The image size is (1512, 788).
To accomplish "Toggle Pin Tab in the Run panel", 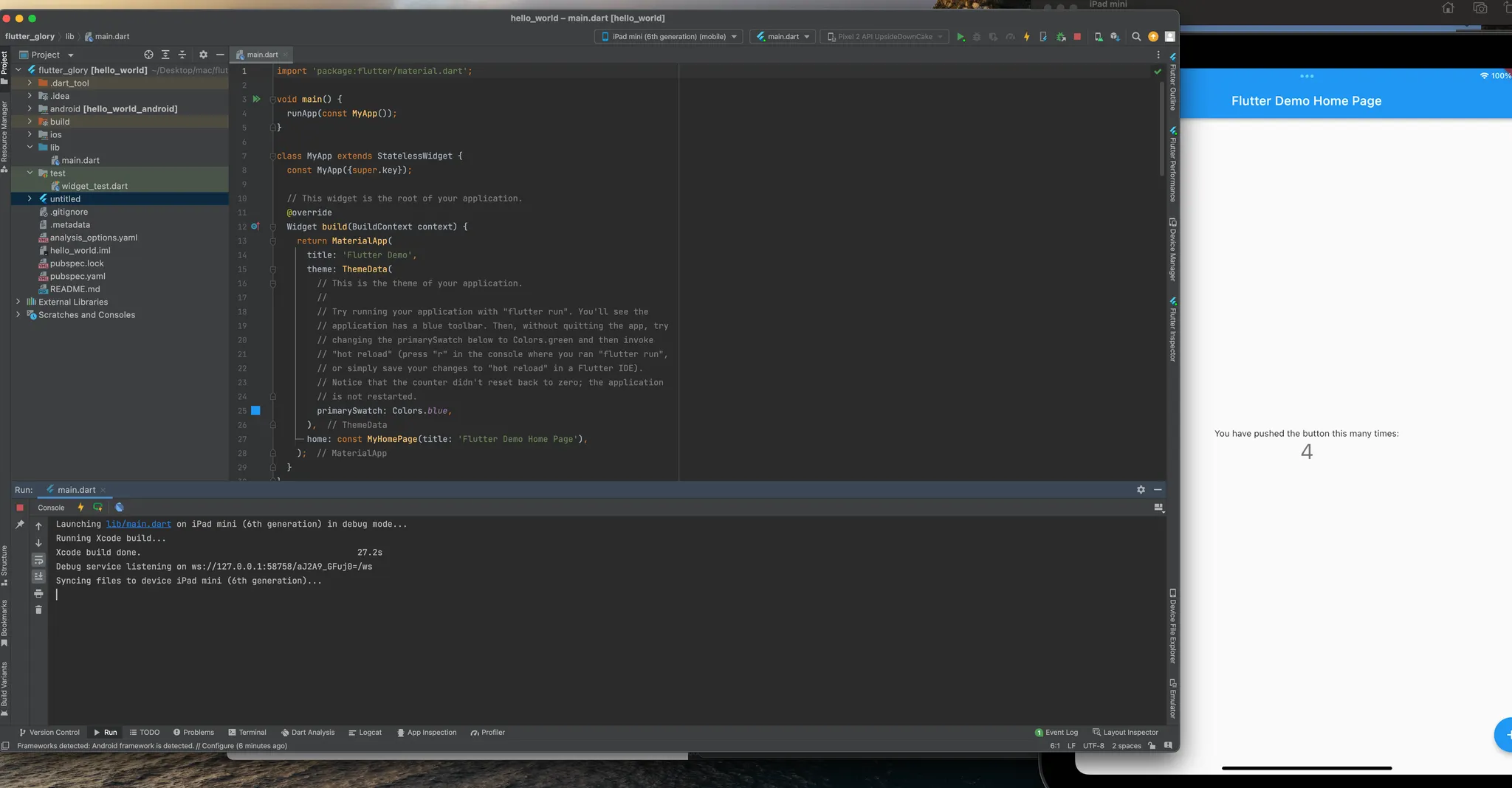I will [20, 525].
